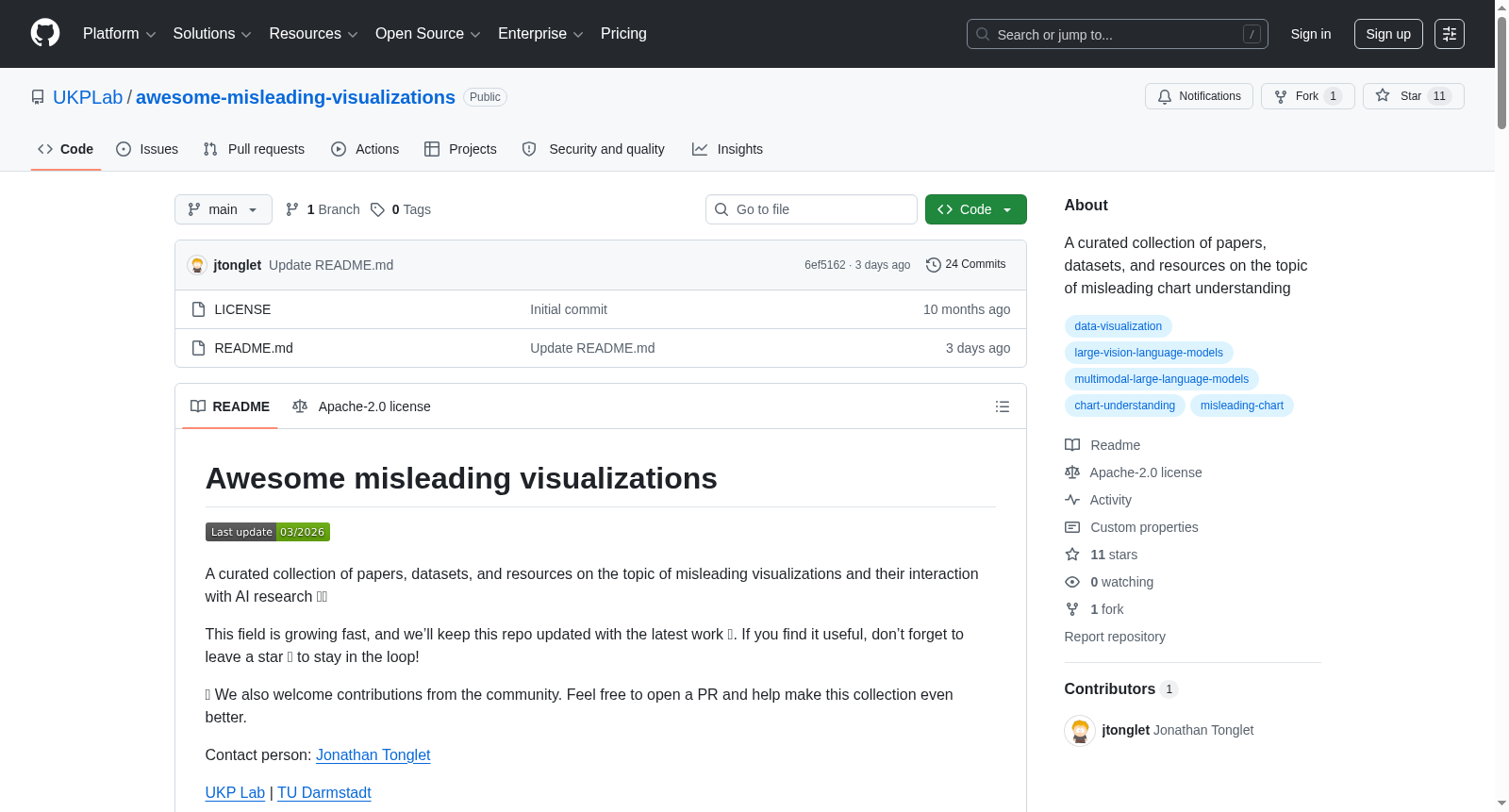Click the Sign up button

click(x=1388, y=34)
